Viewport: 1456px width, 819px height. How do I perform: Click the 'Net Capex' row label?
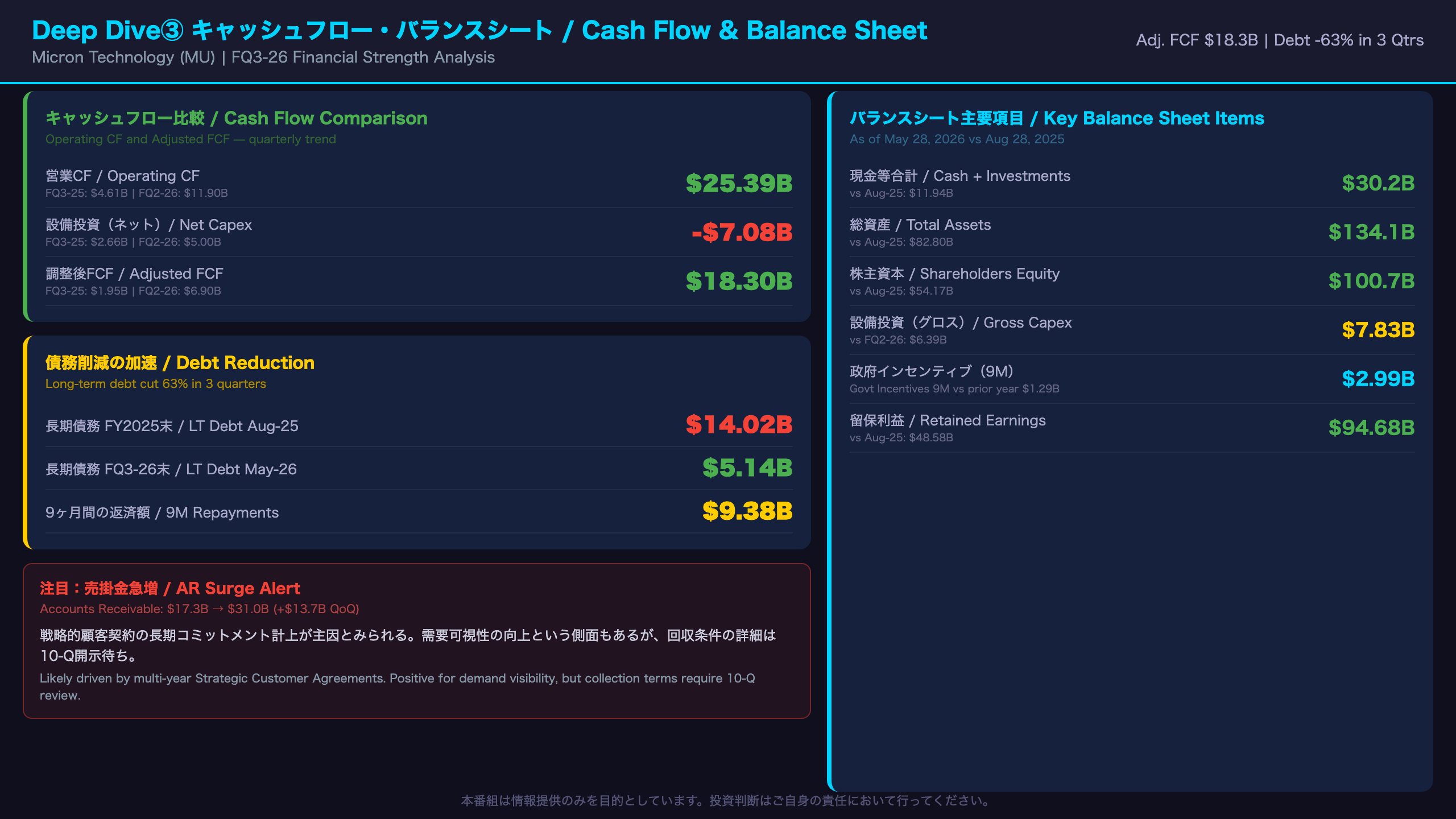click(148, 225)
